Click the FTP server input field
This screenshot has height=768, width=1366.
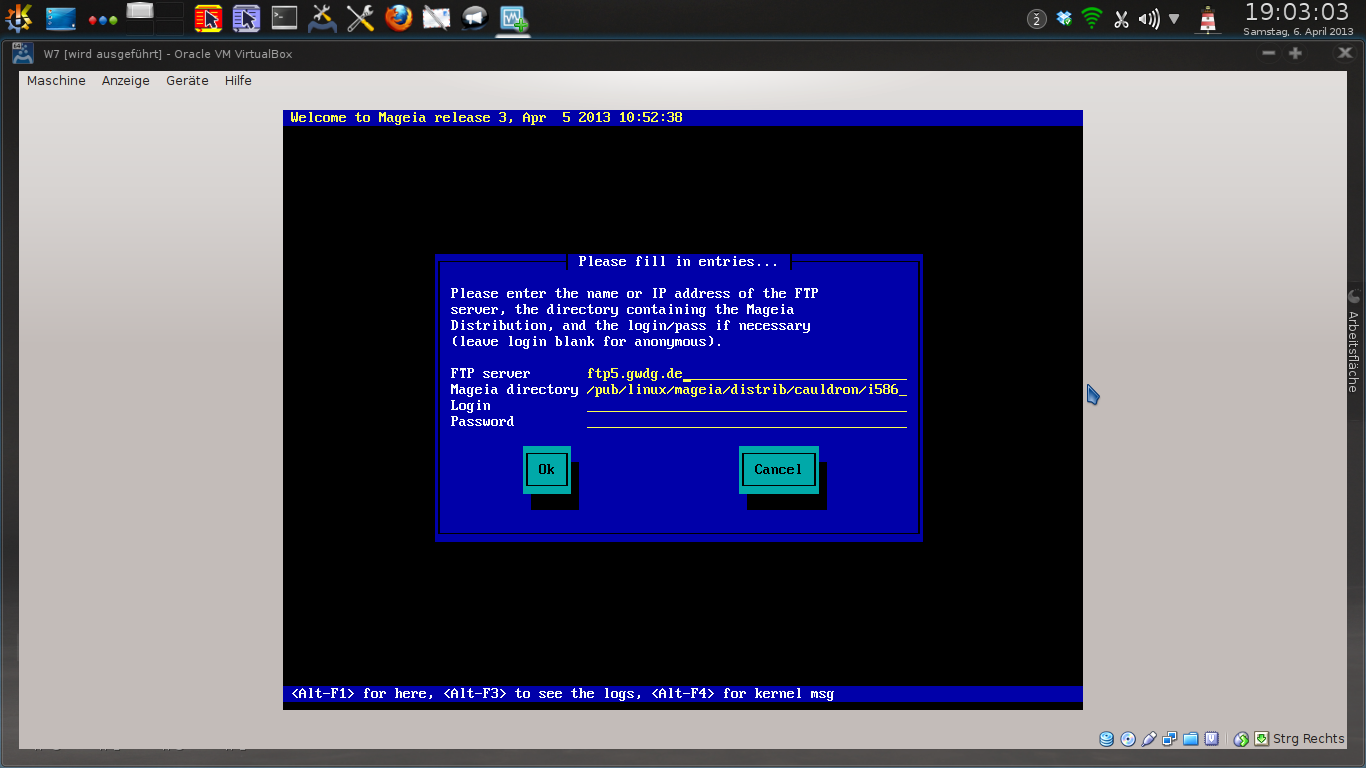747,374
